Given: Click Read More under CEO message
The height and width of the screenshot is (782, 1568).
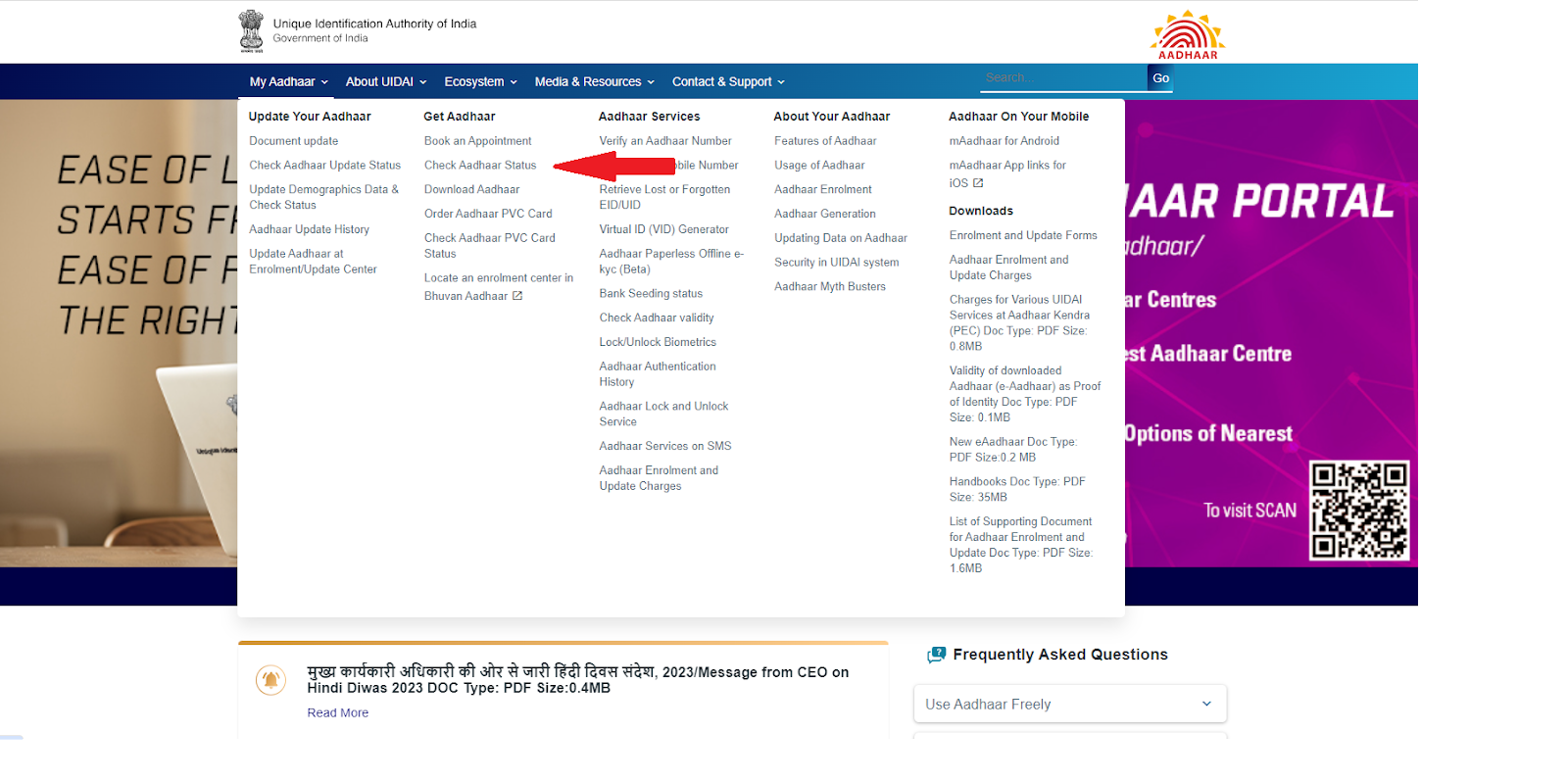Looking at the screenshot, I should [x=338, y=713].
